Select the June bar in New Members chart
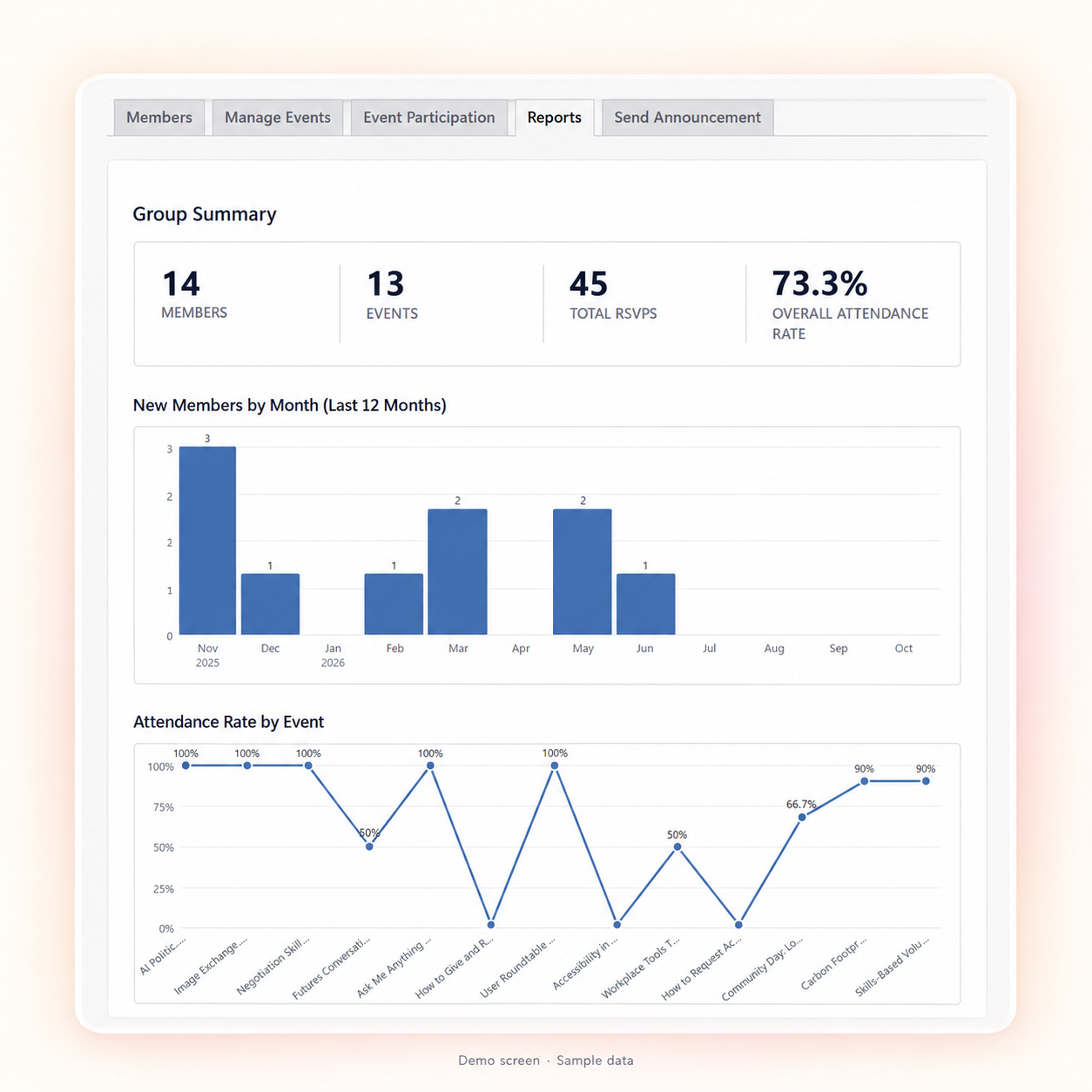The height and width of the screenshot is (1092, 1092). (645, 604)
